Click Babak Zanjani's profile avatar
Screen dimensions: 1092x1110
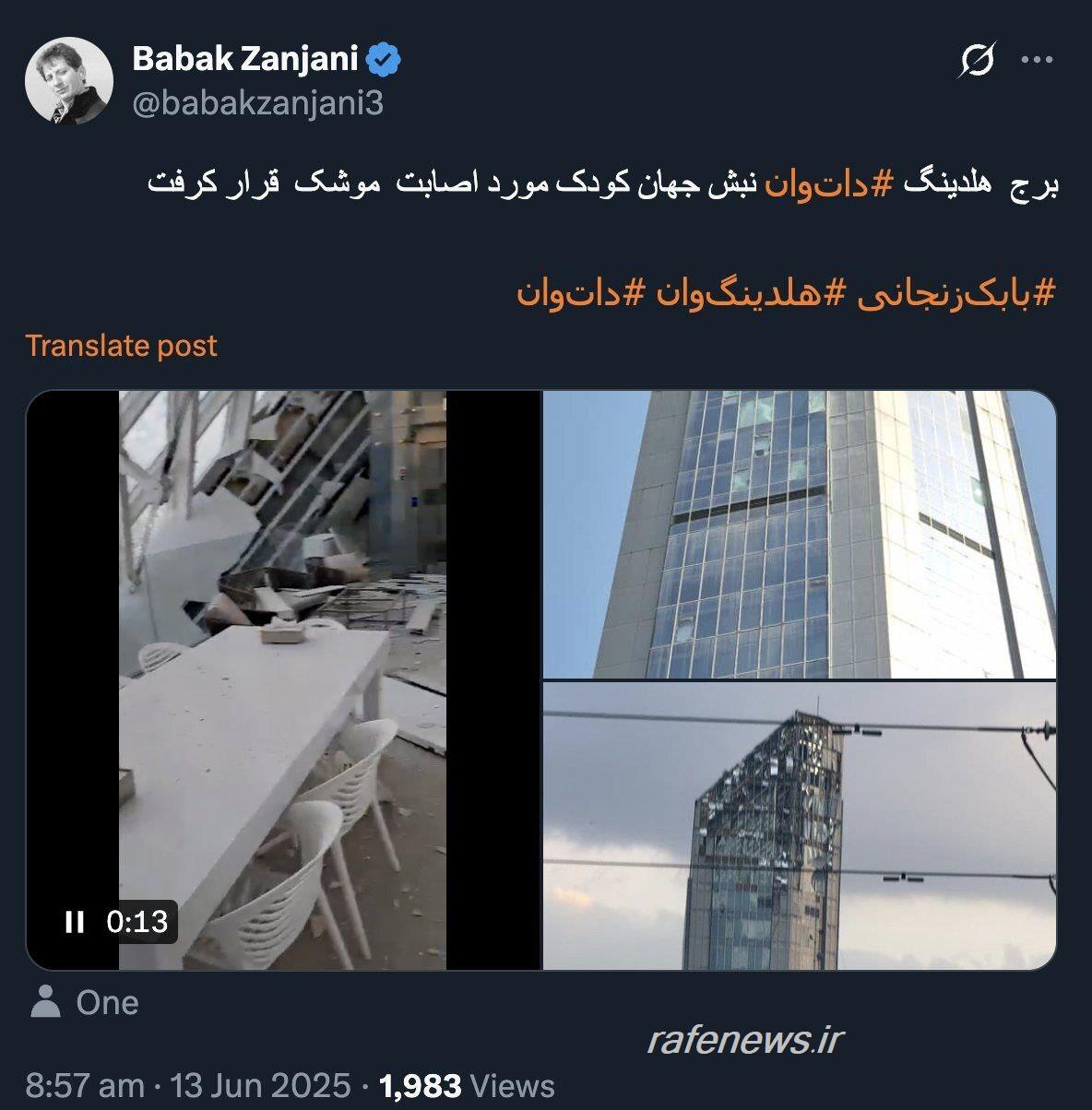[69, 81]
